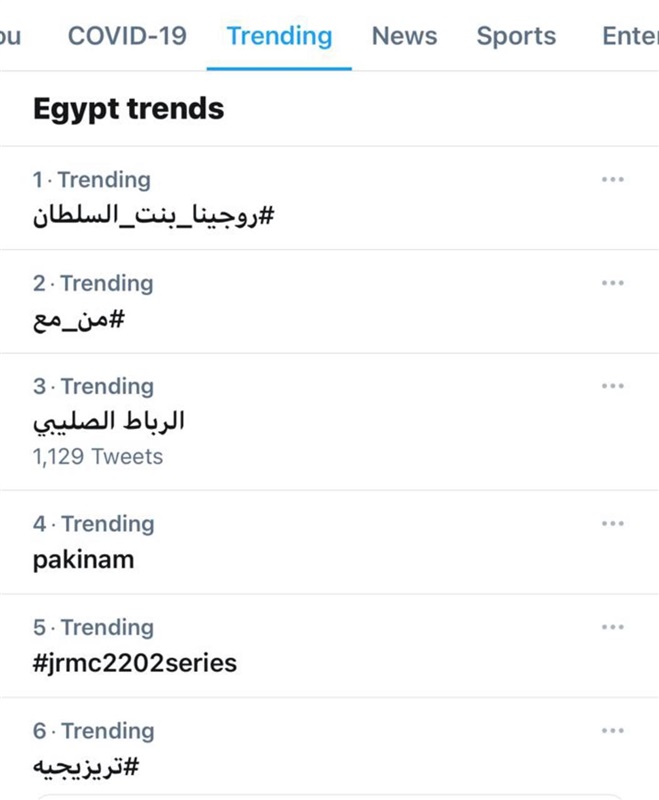Return to the cut-off For you tab
Viewport: 659px width, 800px height.
(x=10, y=36)
